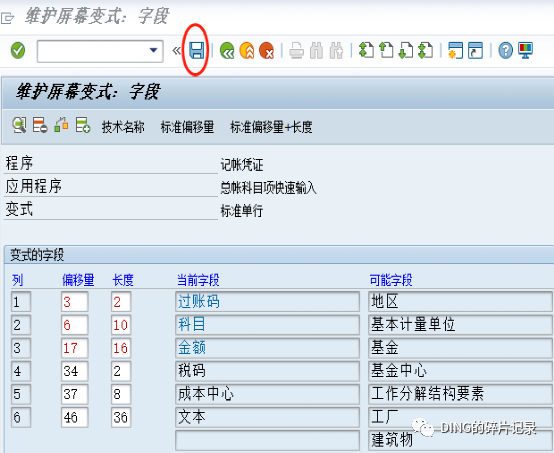Image resolution: width=554 pixels, height=453 pixels.
Task: Click length field with value 36
Action: [x=121, y=417]
